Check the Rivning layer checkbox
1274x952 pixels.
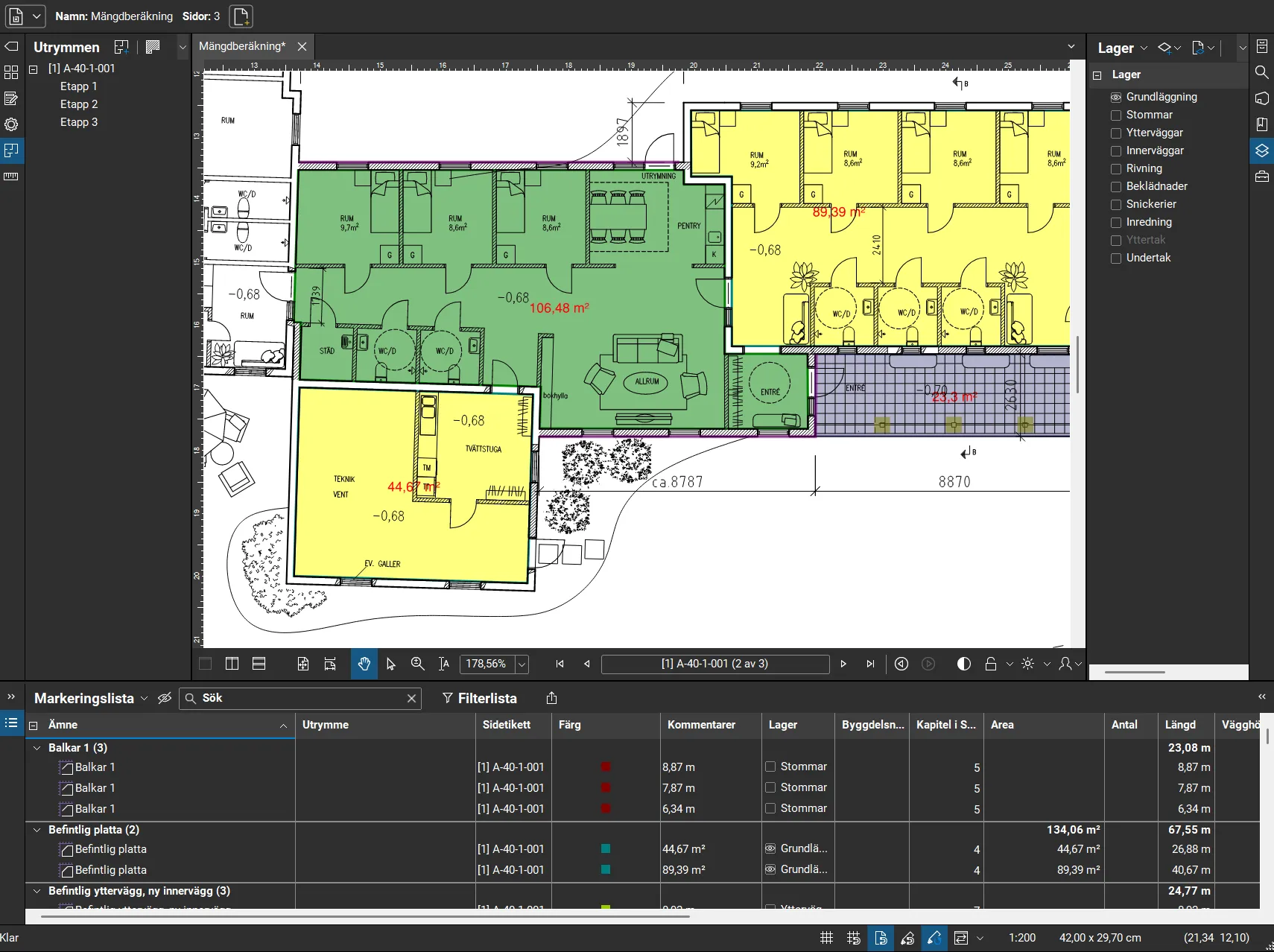click(x=1116, y=168)
